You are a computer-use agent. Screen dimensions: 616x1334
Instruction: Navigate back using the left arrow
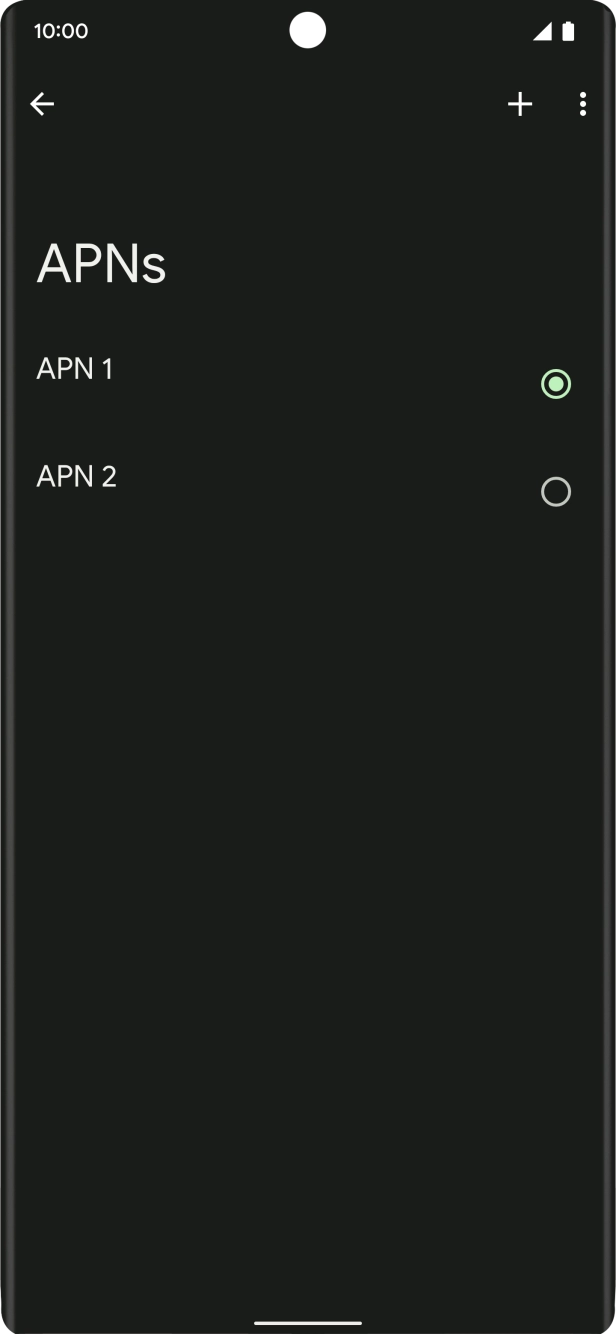[x=42, y=103]
